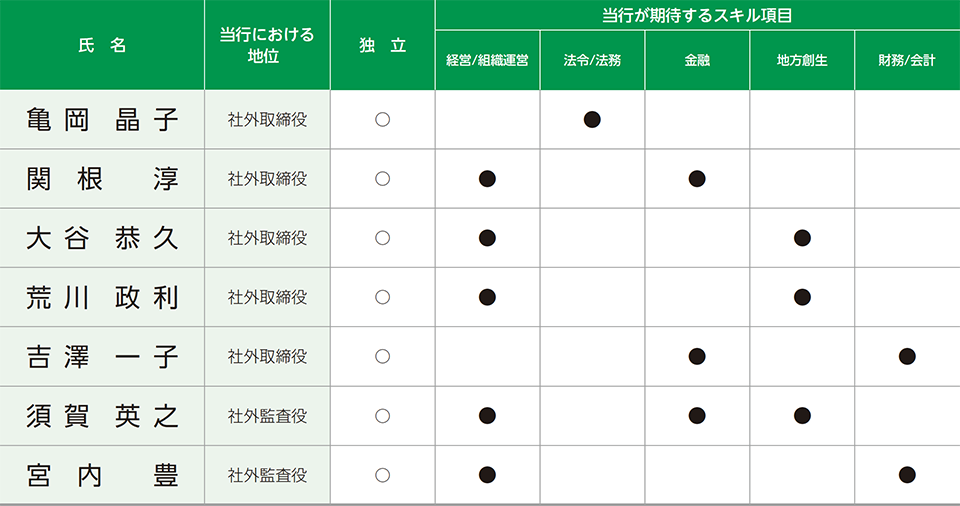
Task: Click the 財務/会計 dot for 吉澤一子
Action: [x=907, y=357]
